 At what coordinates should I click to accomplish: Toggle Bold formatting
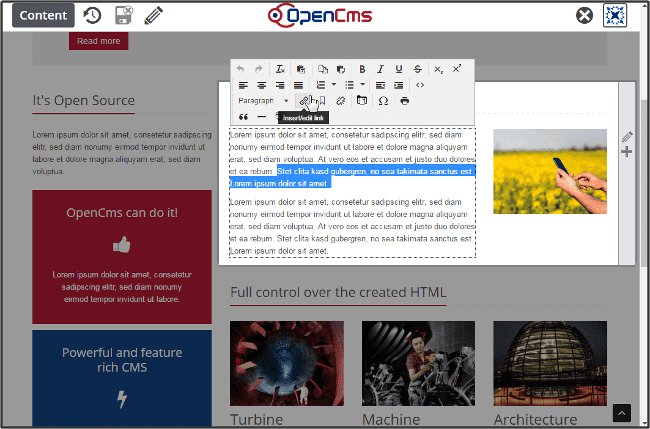point(362,69)
